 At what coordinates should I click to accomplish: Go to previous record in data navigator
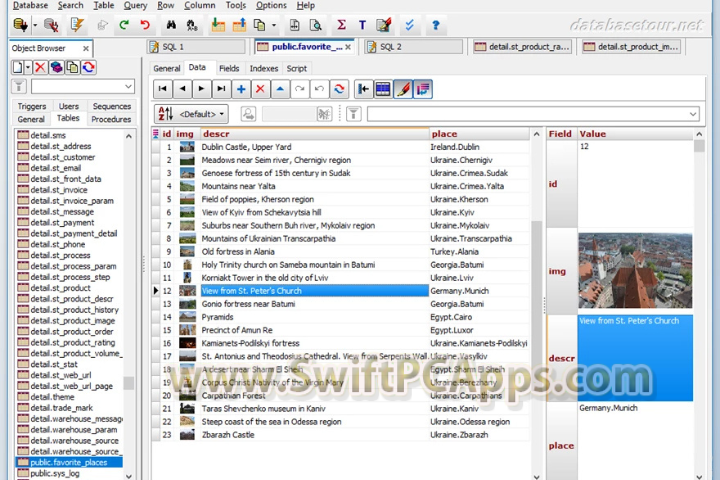click(182, 89)
